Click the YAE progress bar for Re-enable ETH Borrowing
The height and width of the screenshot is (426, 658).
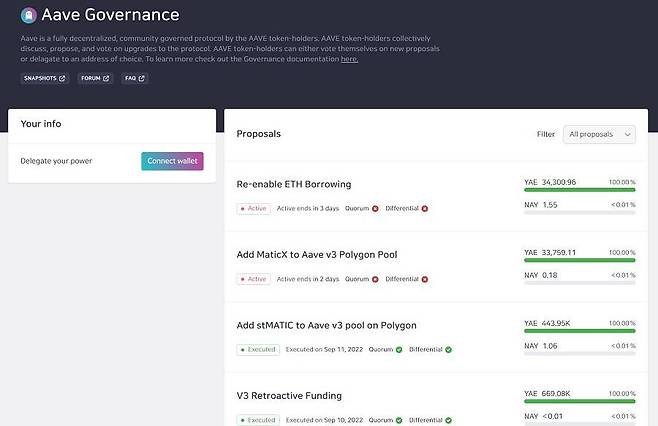(580, 190)
